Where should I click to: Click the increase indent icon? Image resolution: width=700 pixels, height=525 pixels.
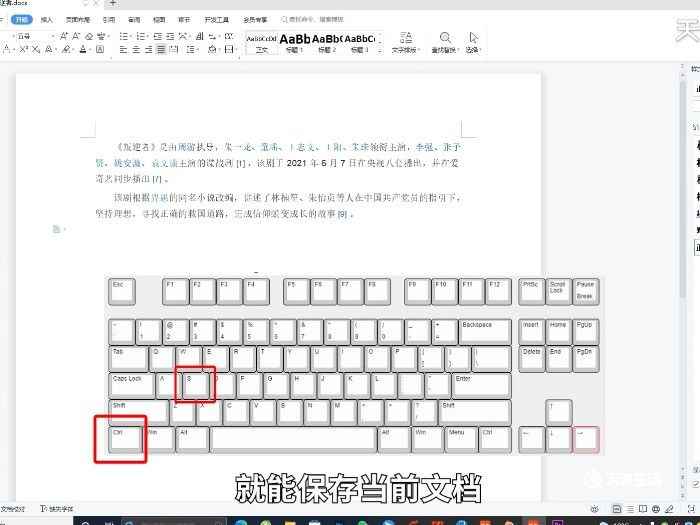pos(170,36)
